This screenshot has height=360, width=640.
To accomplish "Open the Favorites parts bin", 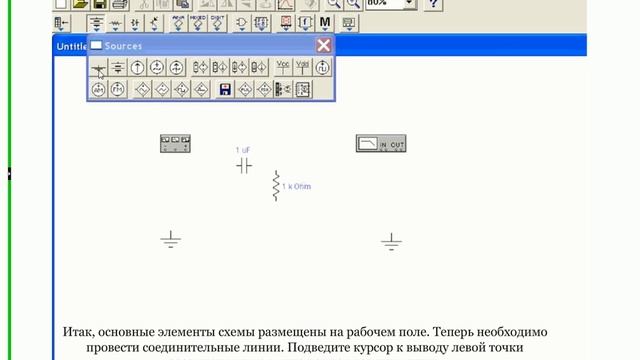I will (x=61, y=23).
